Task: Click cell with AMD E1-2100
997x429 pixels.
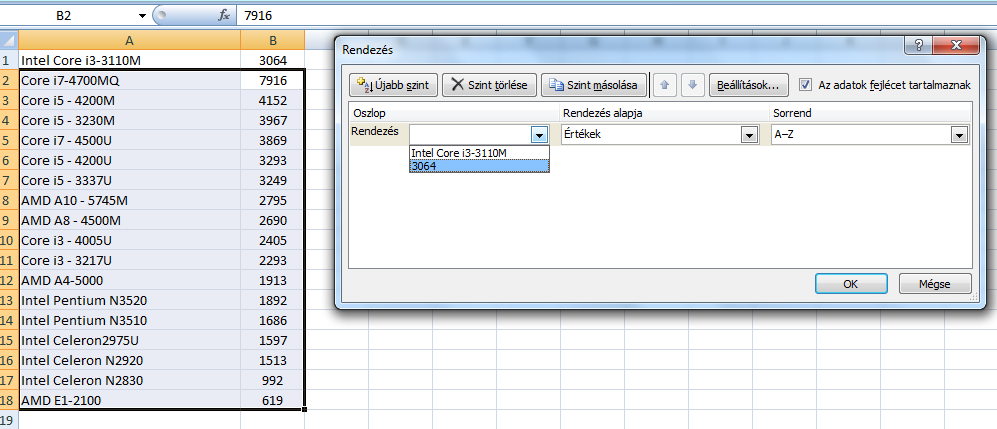Action: [x=130, y=400]
